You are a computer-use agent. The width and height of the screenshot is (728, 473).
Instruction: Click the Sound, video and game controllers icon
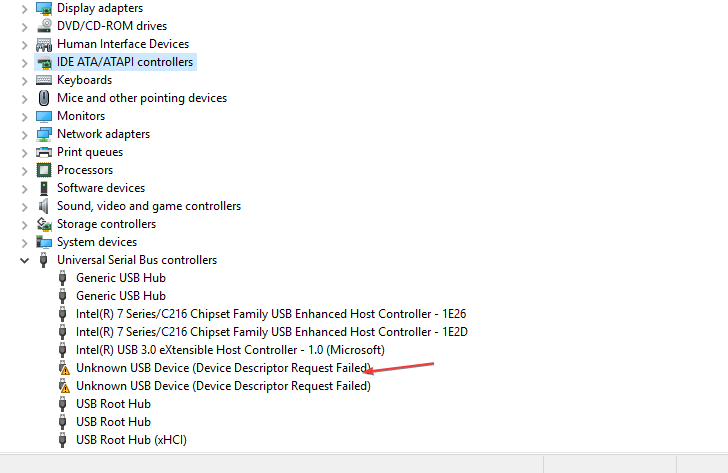pyautogui.click(x=44, y=206)
